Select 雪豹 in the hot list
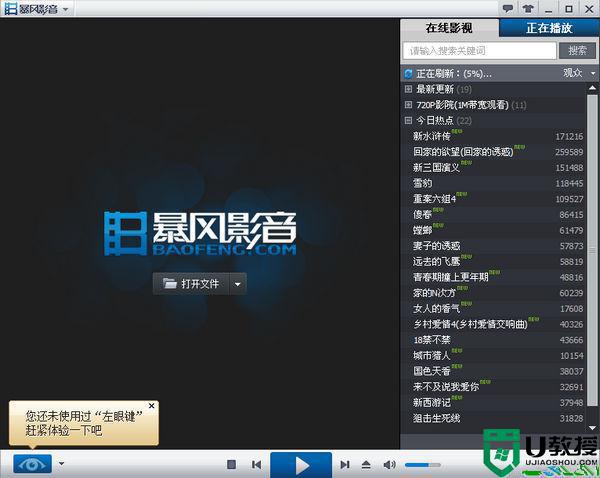600x478 pixels. click(494, 183)
